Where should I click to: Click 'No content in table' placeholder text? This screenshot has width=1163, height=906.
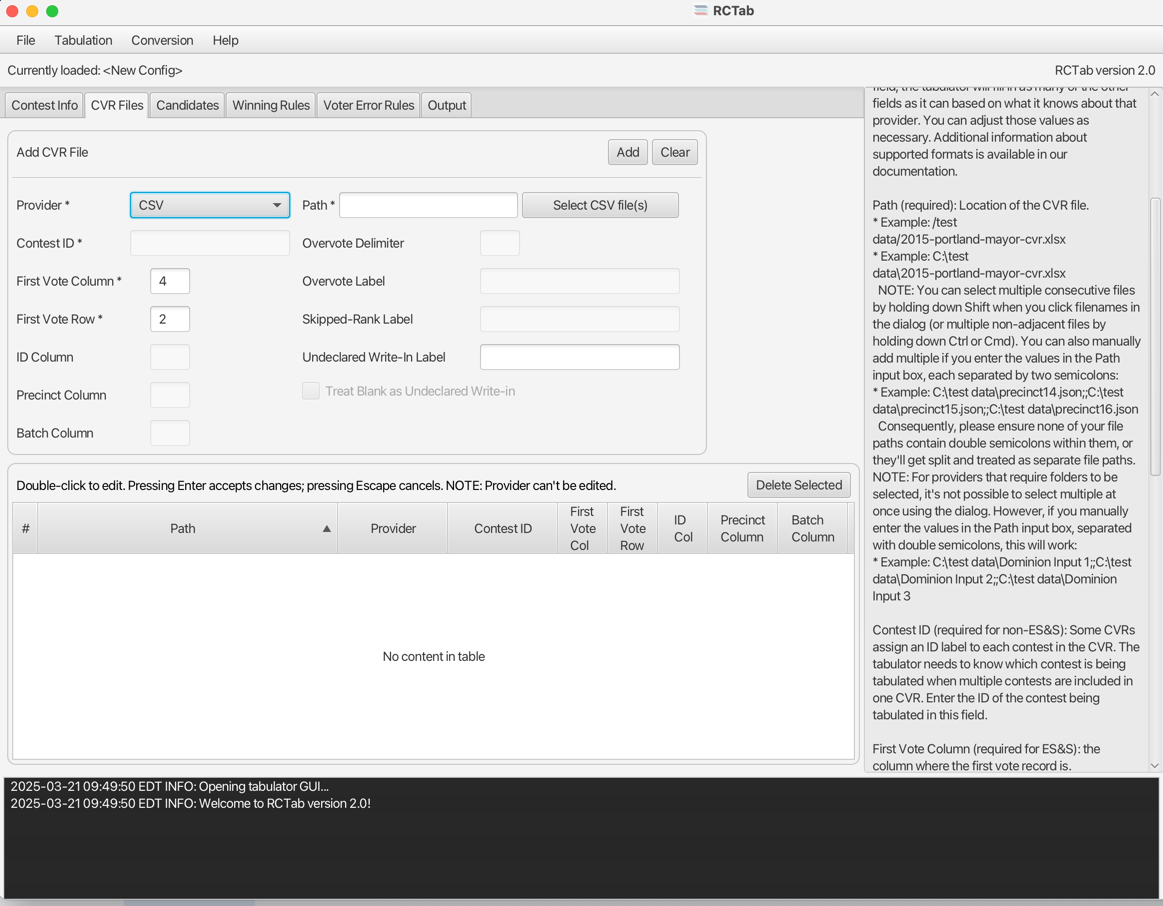[434, 656]
